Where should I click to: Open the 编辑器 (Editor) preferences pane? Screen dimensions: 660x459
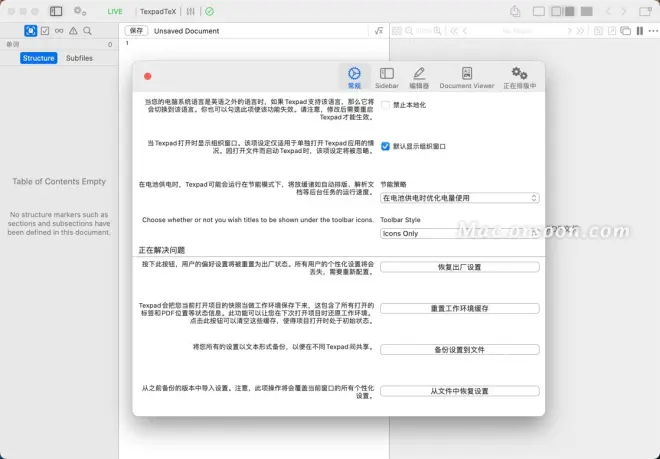[419, 77]
